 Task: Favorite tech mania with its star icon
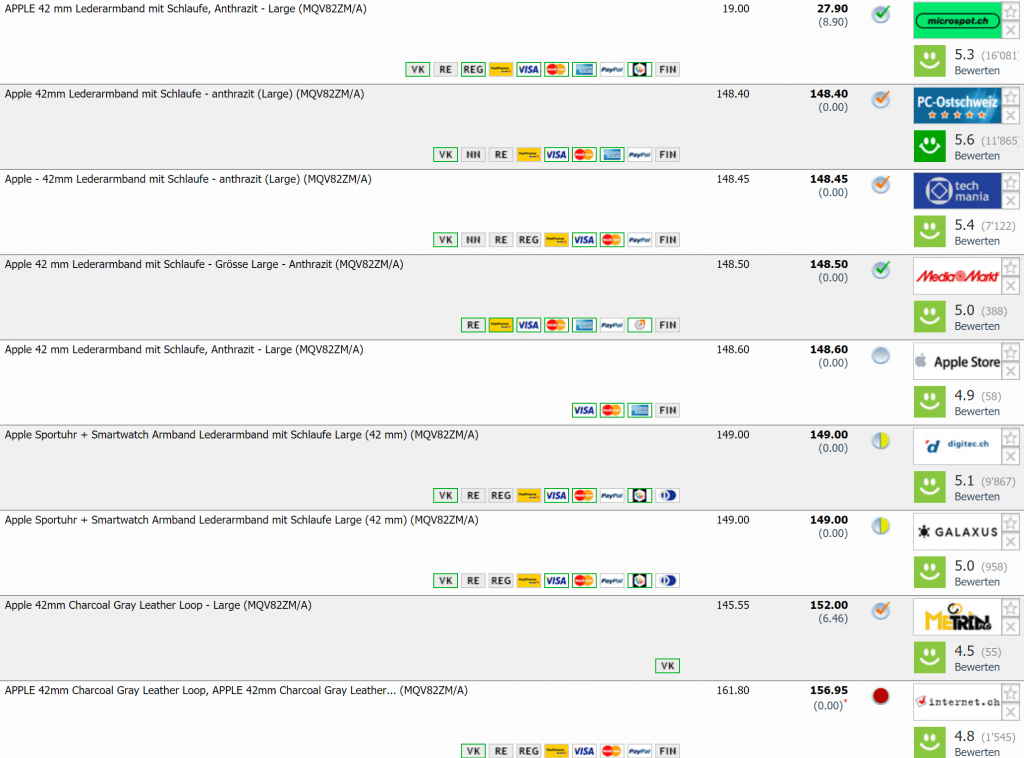(1010, 182)
